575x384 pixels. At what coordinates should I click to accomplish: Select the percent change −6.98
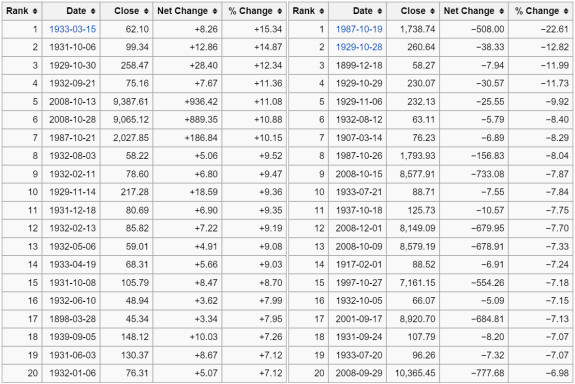tap(557, 373)
